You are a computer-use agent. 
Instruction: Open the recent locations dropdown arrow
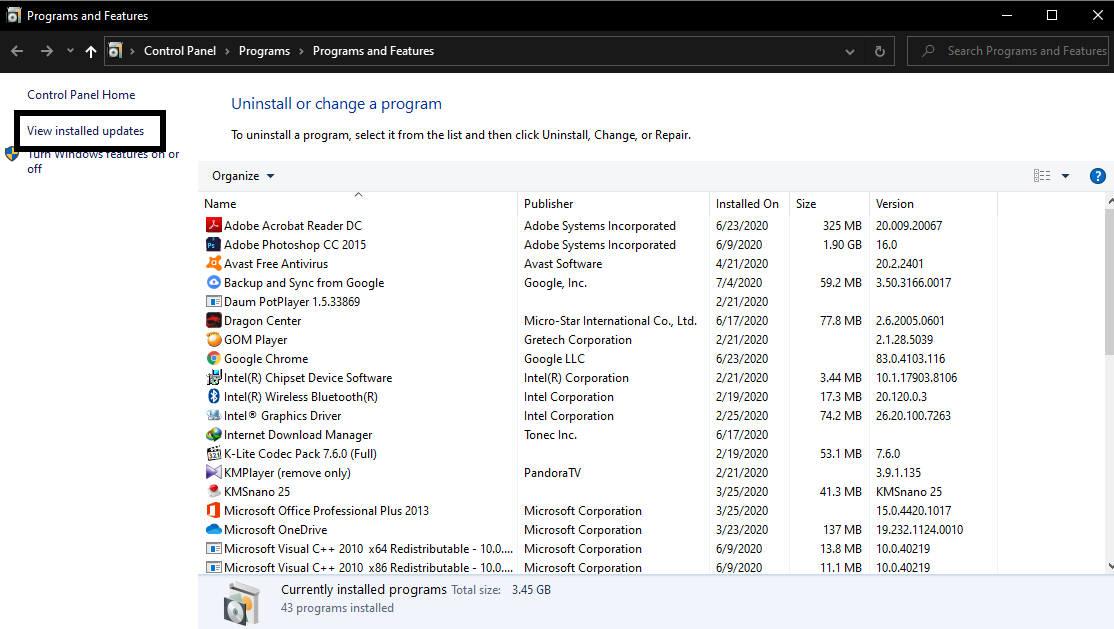pos(70,51)
